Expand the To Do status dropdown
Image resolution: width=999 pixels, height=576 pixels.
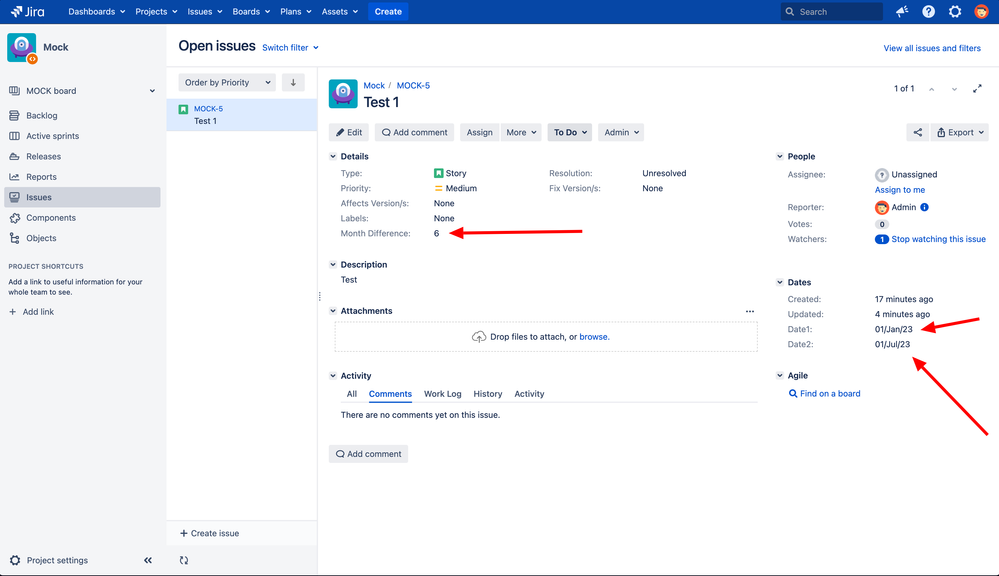tap(569, 132)
